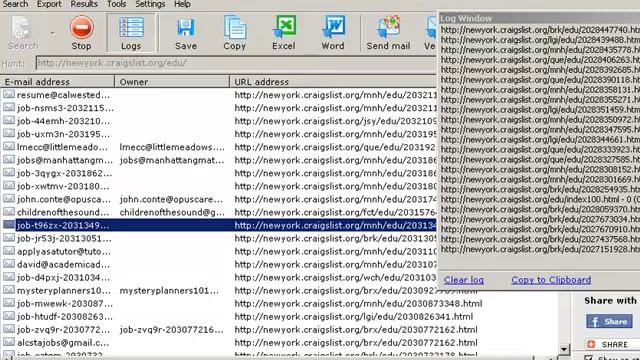This screenshot has width=640, height=360.
Task: Click owner childrenofthesound@g... cell
Action: tap(172, 212)
